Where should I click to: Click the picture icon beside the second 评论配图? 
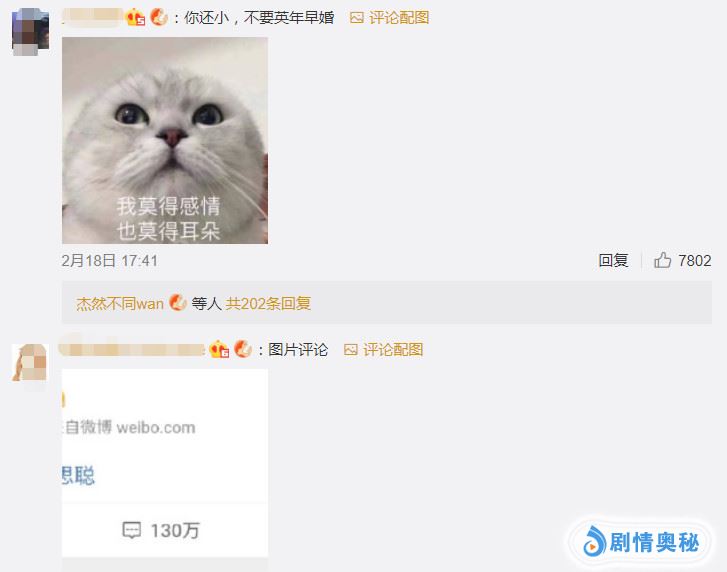[x=351, y=350]
